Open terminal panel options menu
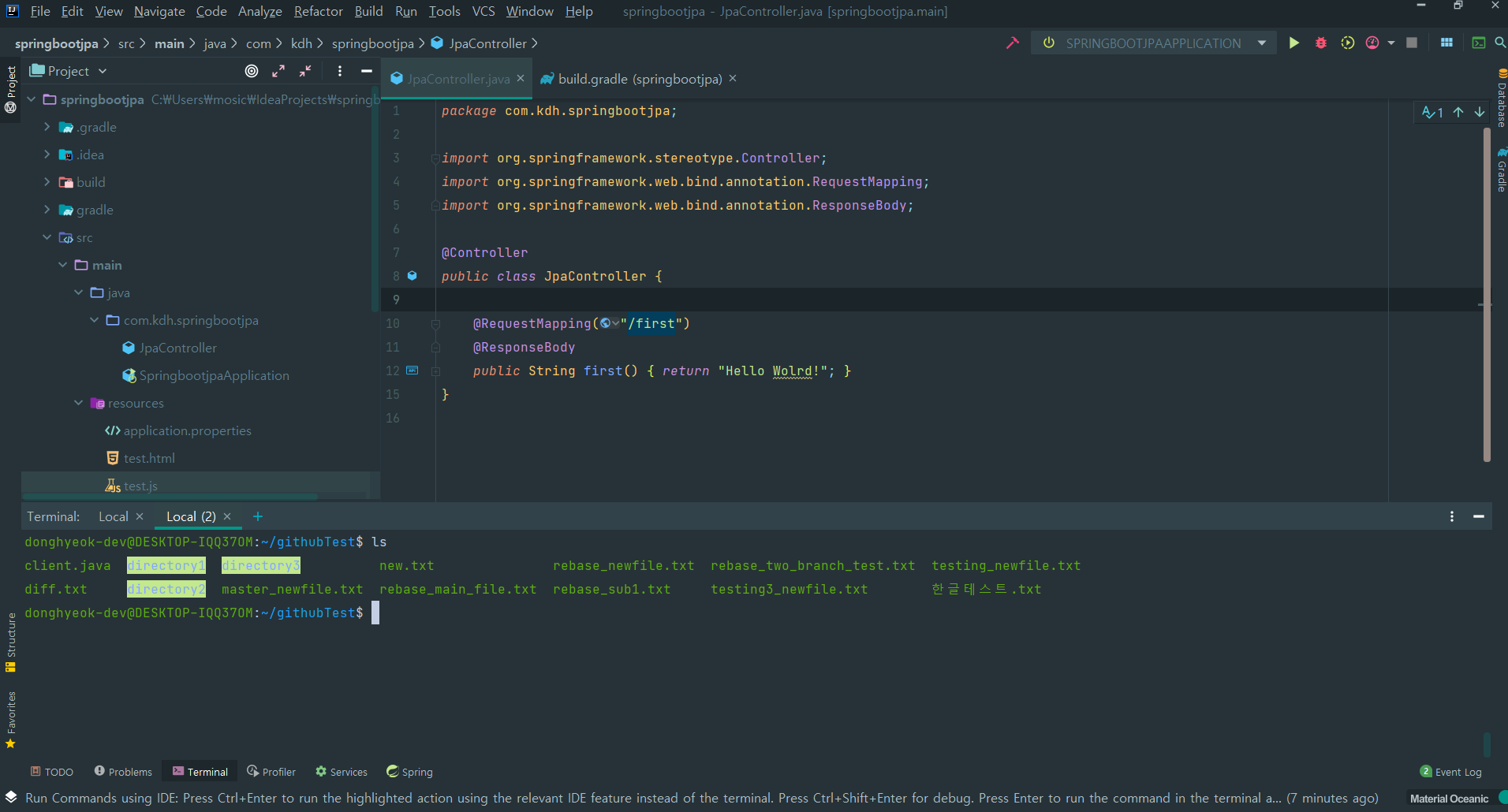Screen dimensions: 1508x812 [1452, 516]
